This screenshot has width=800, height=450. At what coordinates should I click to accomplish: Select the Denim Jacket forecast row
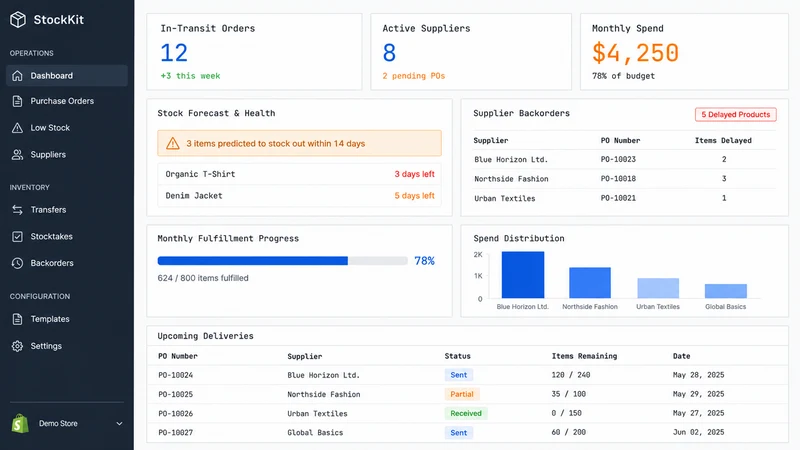[299, 196]
